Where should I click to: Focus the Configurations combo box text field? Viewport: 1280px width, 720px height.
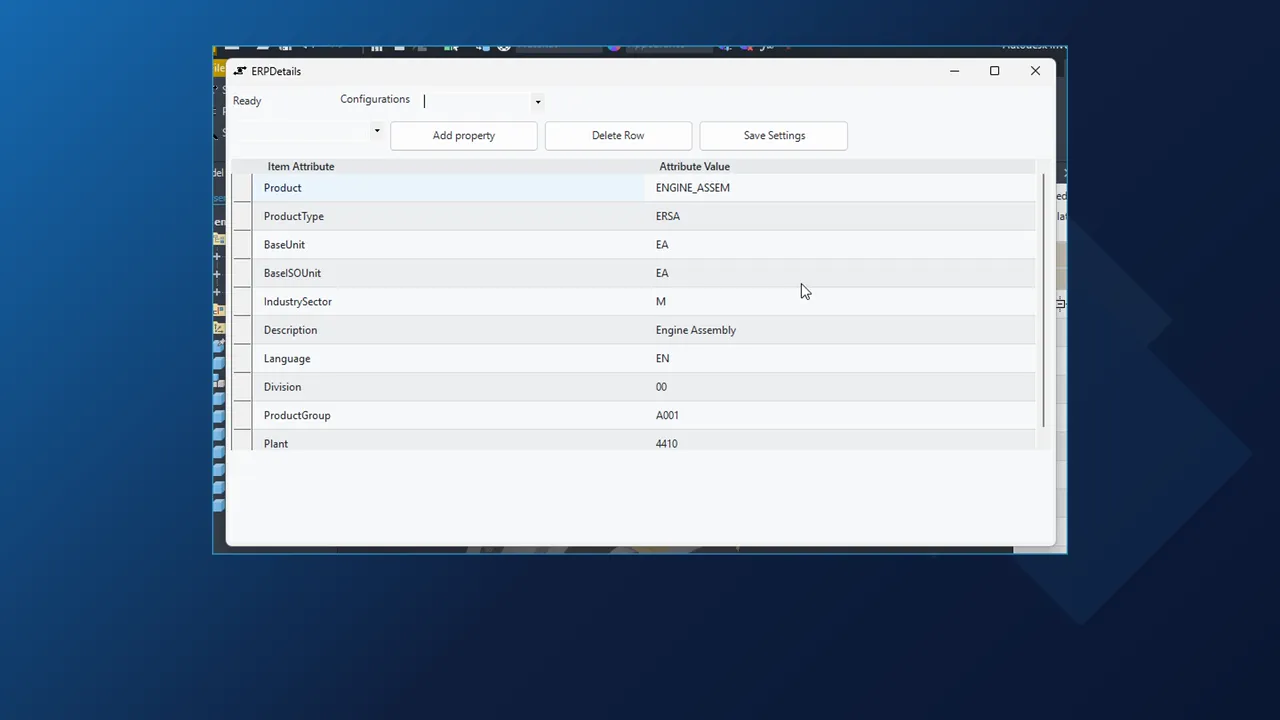coord(476,101)
